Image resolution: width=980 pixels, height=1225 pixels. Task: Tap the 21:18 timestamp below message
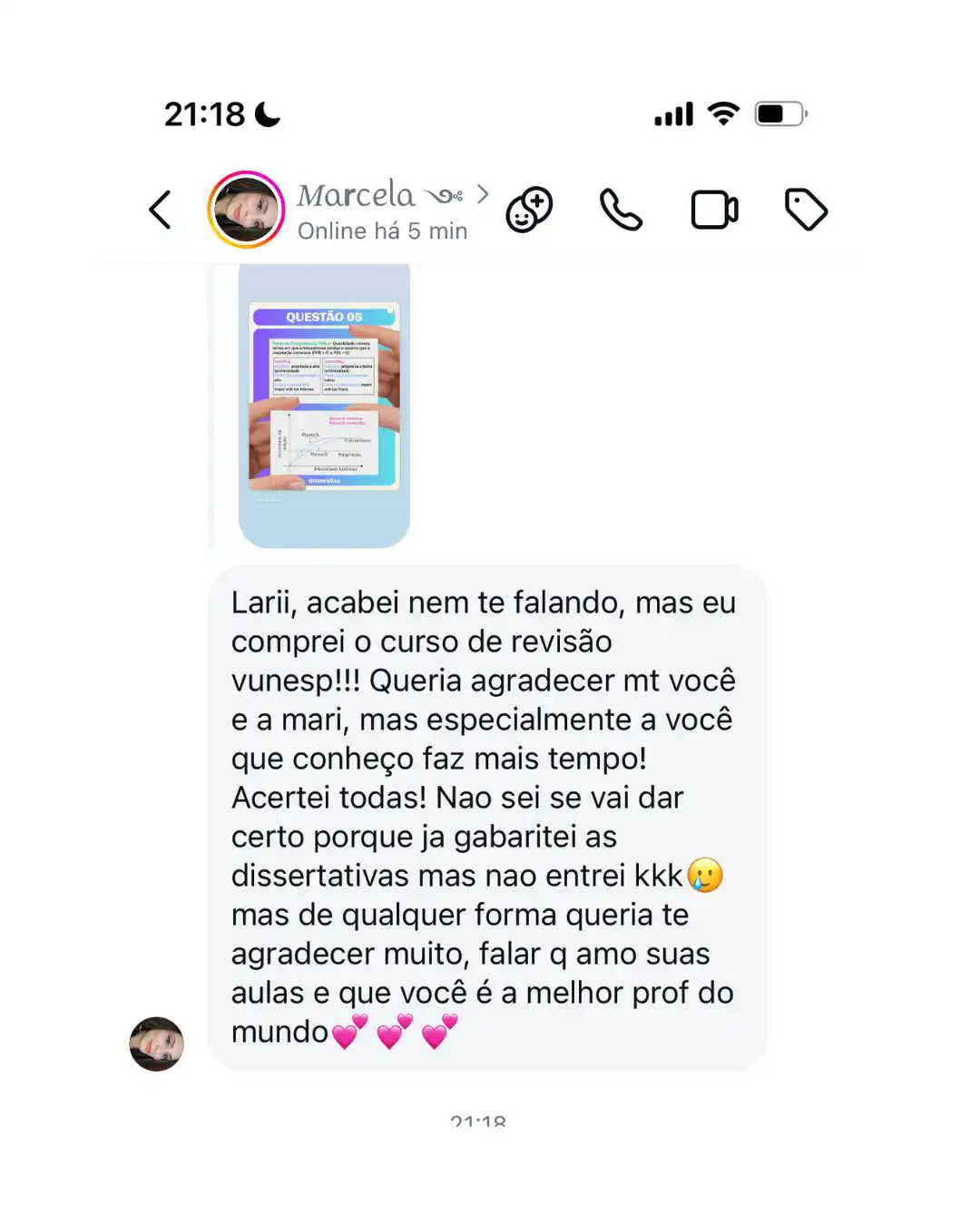click(x=478, y=1122)
